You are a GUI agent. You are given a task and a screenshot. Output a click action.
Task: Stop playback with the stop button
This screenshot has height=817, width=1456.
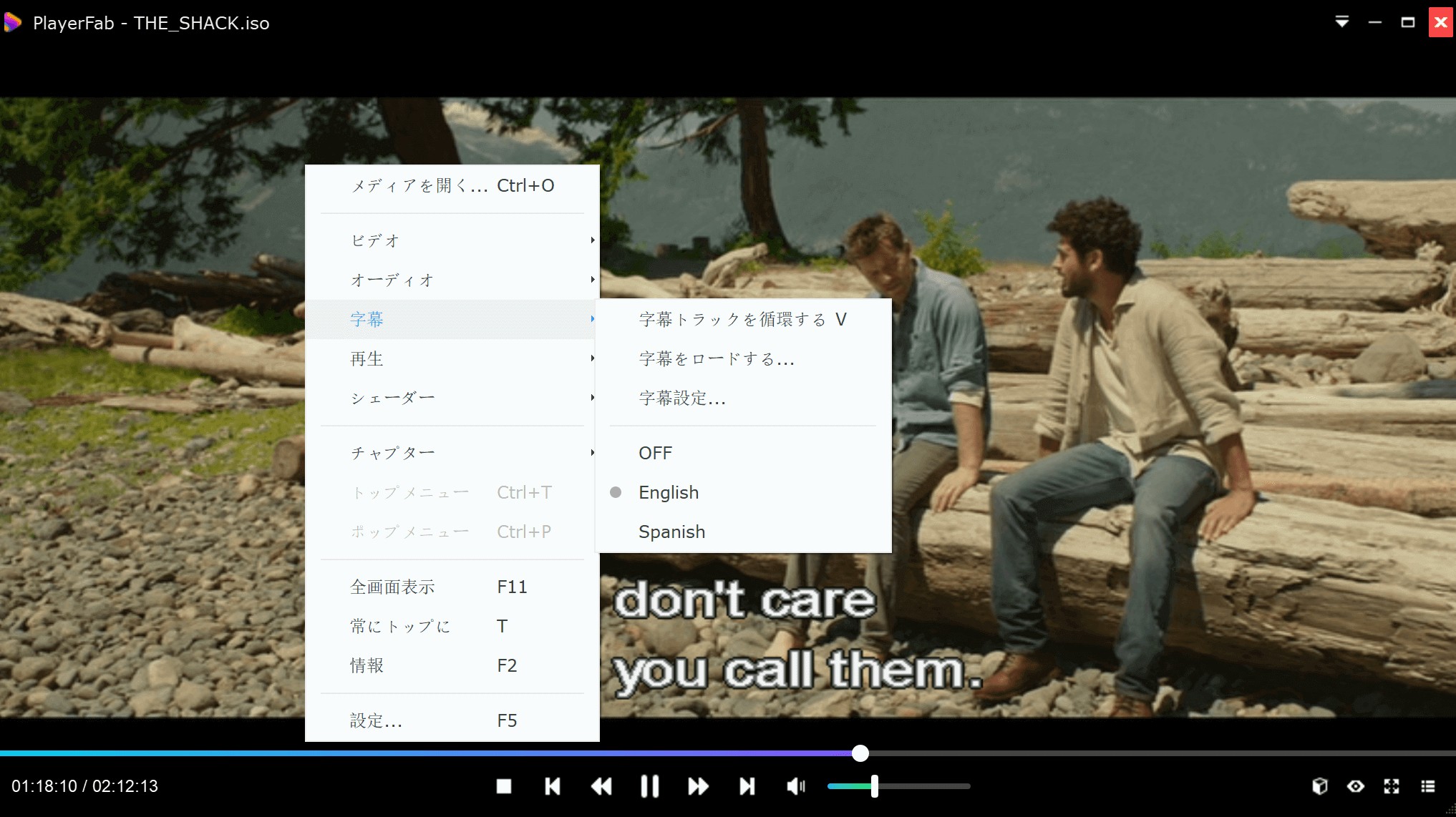click(504, 786)
